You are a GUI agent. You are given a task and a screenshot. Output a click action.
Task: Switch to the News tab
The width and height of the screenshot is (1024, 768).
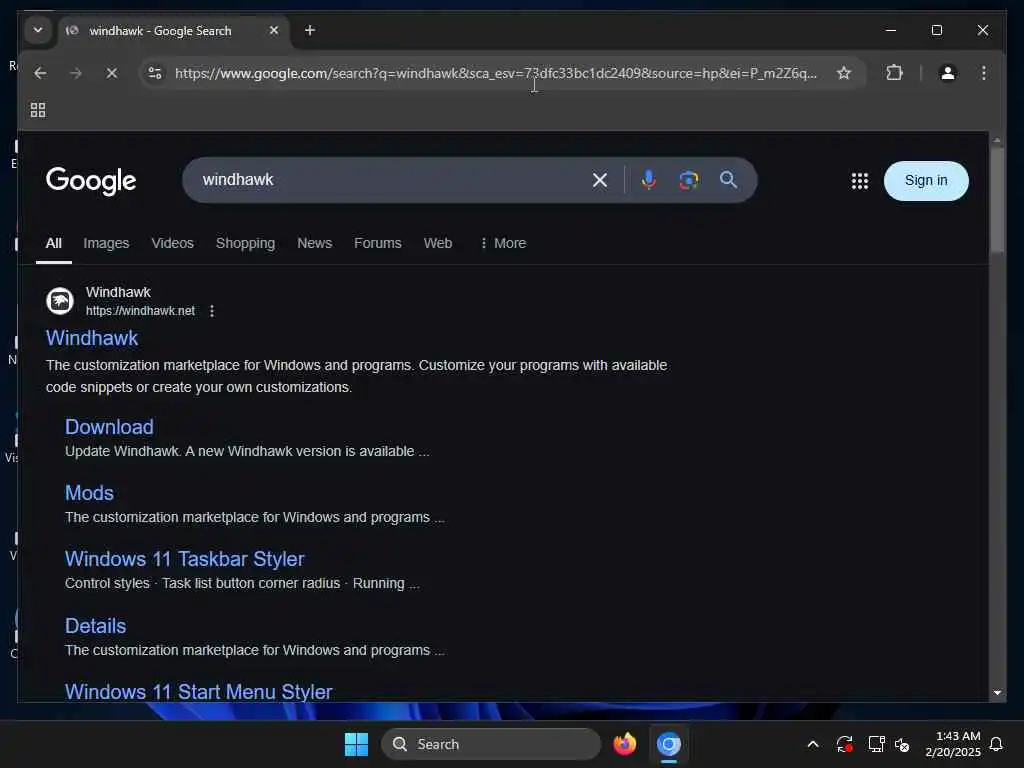click(314, 244)
